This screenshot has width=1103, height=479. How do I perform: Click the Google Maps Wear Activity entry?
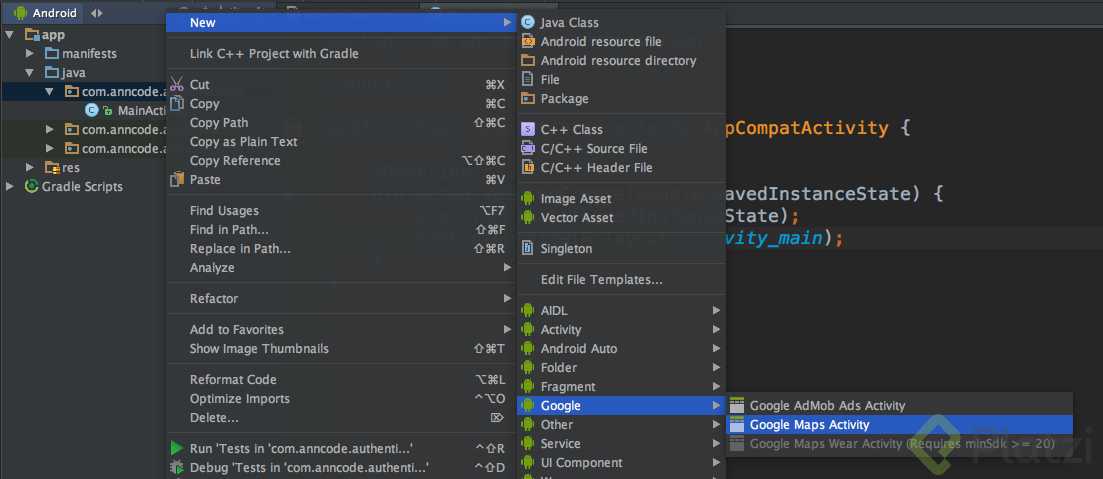(899, 443)
